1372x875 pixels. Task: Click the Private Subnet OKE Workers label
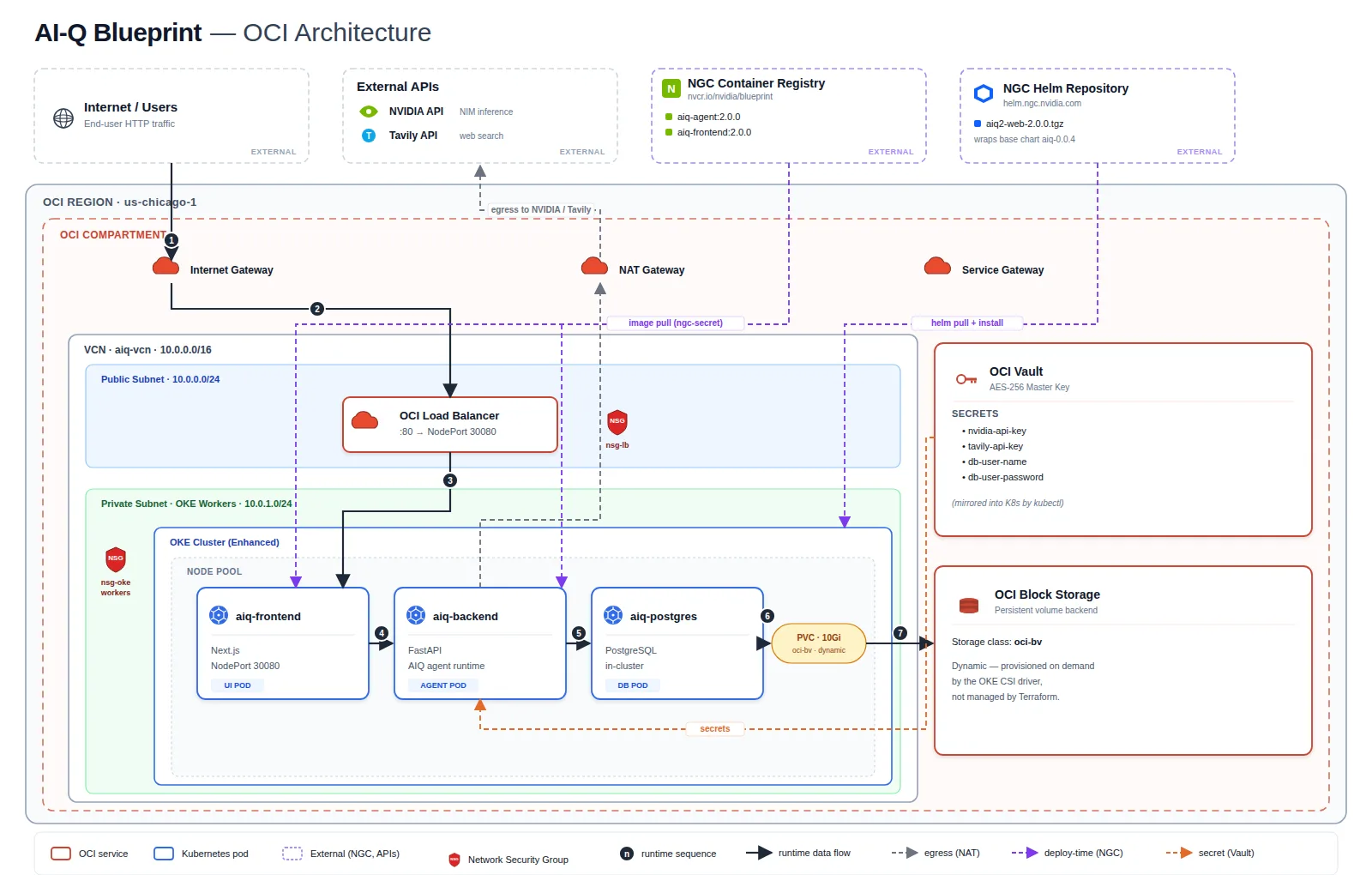tap(196, 504)
